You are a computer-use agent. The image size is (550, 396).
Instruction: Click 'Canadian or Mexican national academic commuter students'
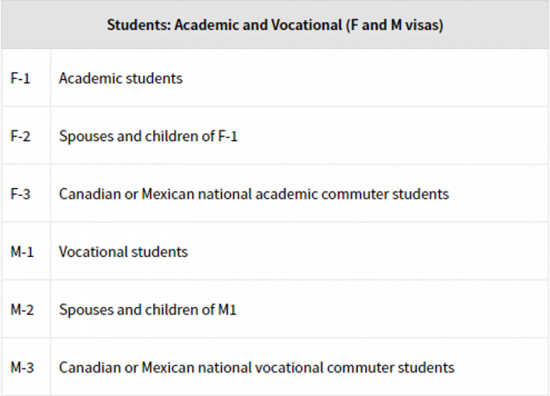[254, 194]
